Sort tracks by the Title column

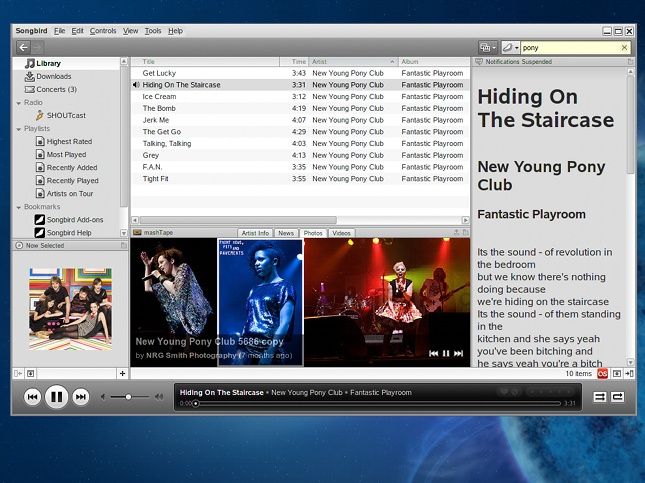click(x=205, y=62)
